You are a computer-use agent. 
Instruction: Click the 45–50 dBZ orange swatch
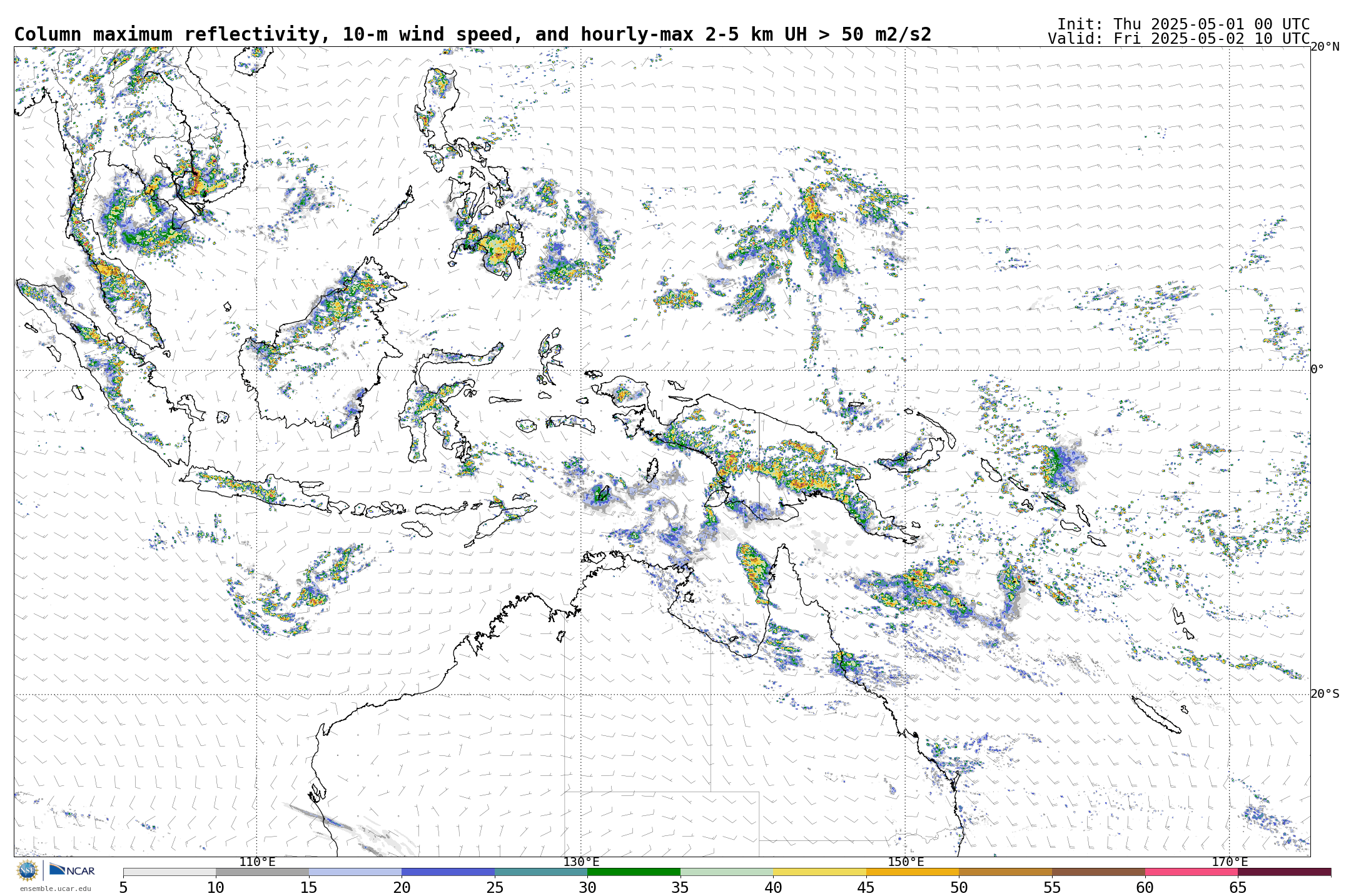[913, 872]
